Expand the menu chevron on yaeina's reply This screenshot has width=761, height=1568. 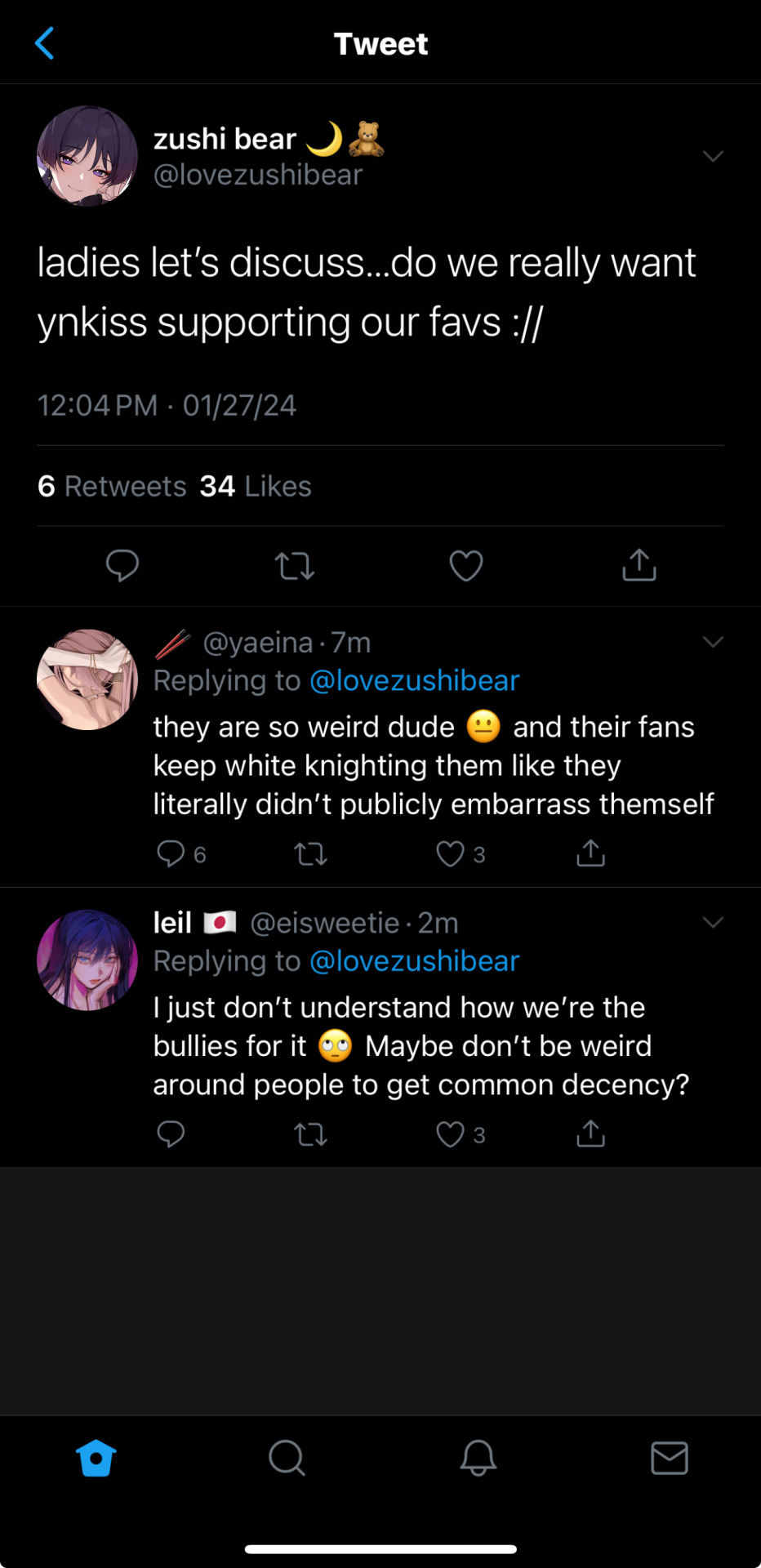(713, 642)
